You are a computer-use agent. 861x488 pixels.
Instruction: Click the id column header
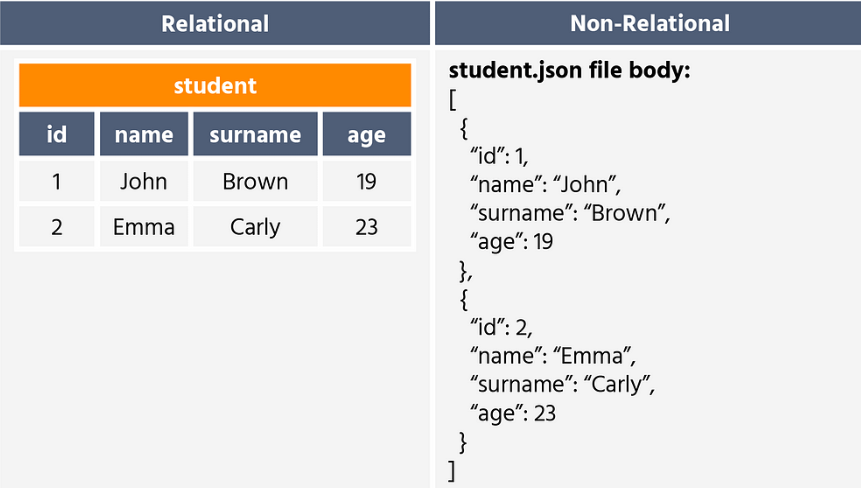tap(57, 134)
